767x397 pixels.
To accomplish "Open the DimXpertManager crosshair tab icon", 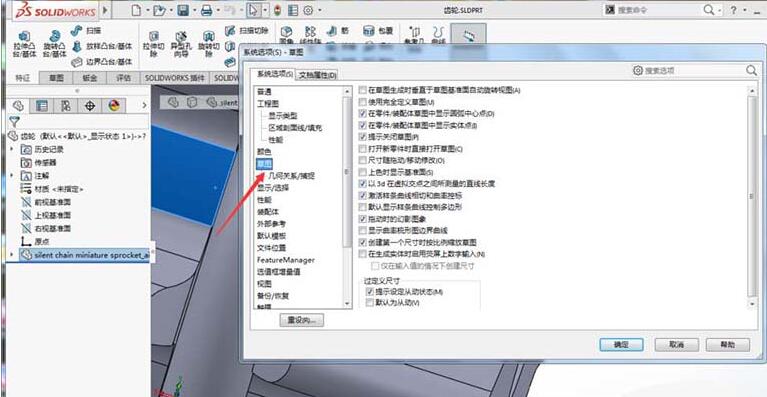I will (x=90, y=106).
